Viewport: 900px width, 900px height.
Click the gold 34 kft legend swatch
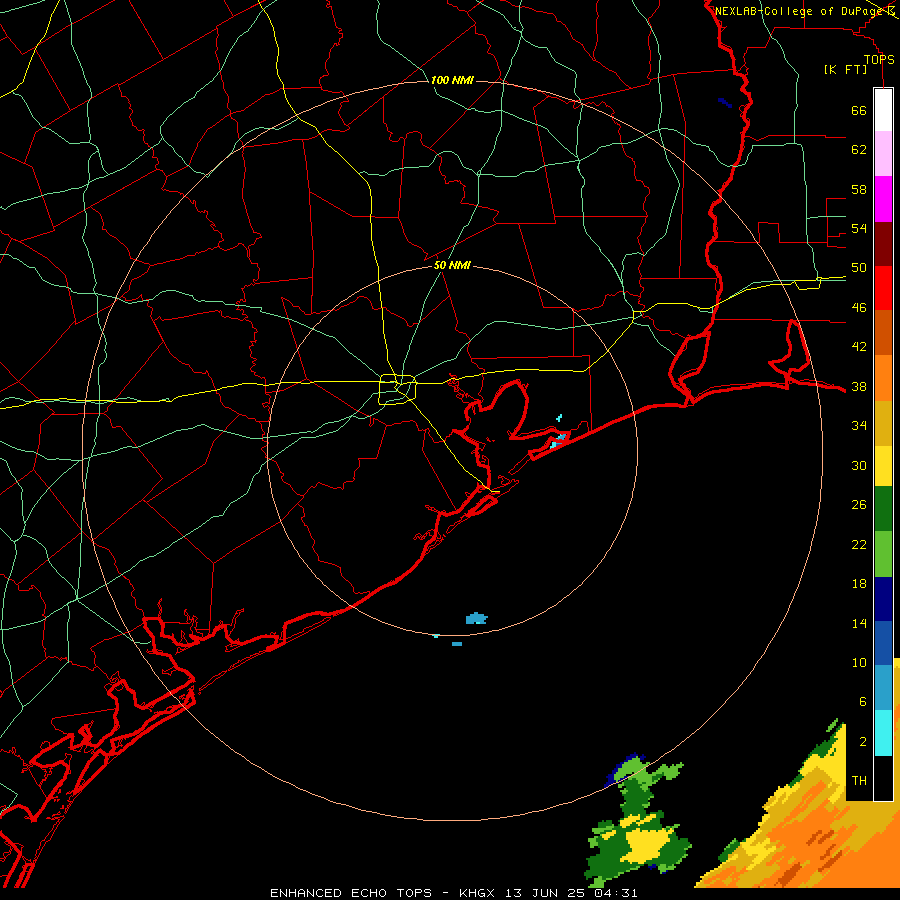[883, 422]
